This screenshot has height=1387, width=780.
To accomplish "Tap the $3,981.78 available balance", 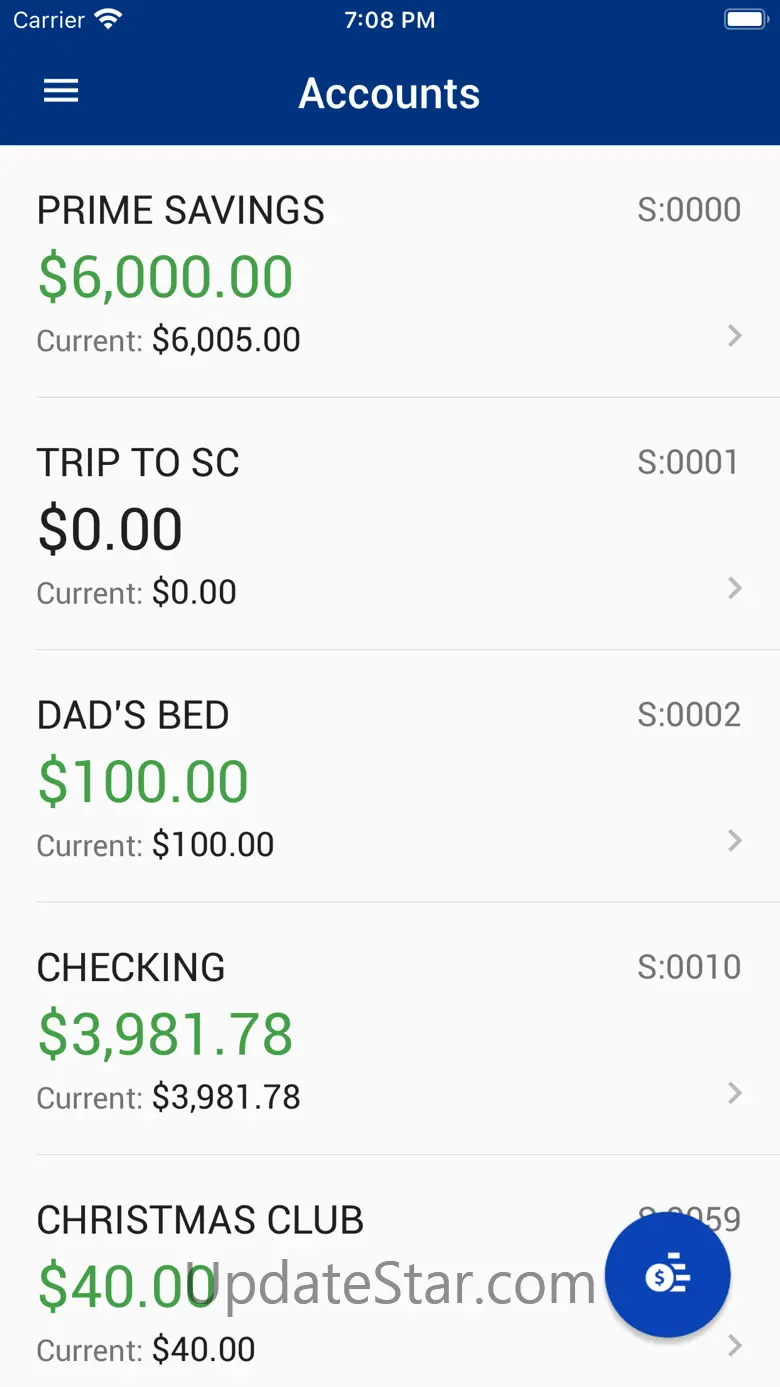I will tap(166, 1035).
